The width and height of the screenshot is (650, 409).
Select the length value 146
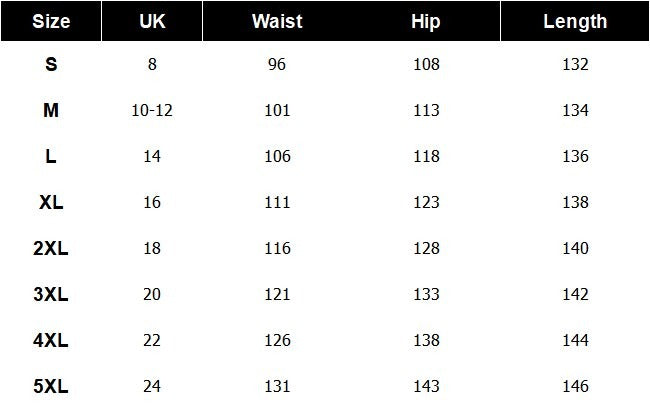pyautogui.click(x=575, y=387)
